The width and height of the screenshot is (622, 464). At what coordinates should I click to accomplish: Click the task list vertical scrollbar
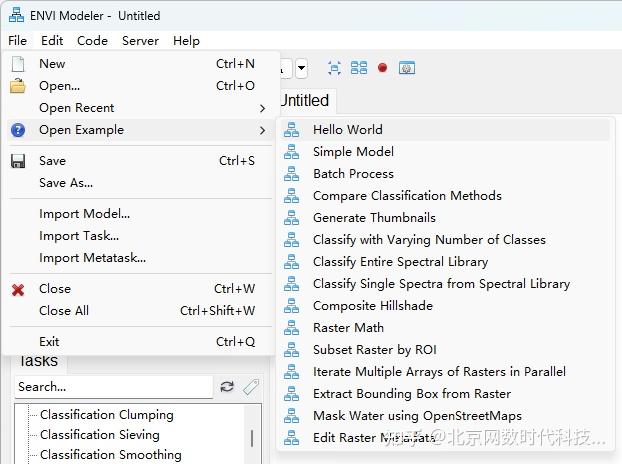tap(252, 438)
